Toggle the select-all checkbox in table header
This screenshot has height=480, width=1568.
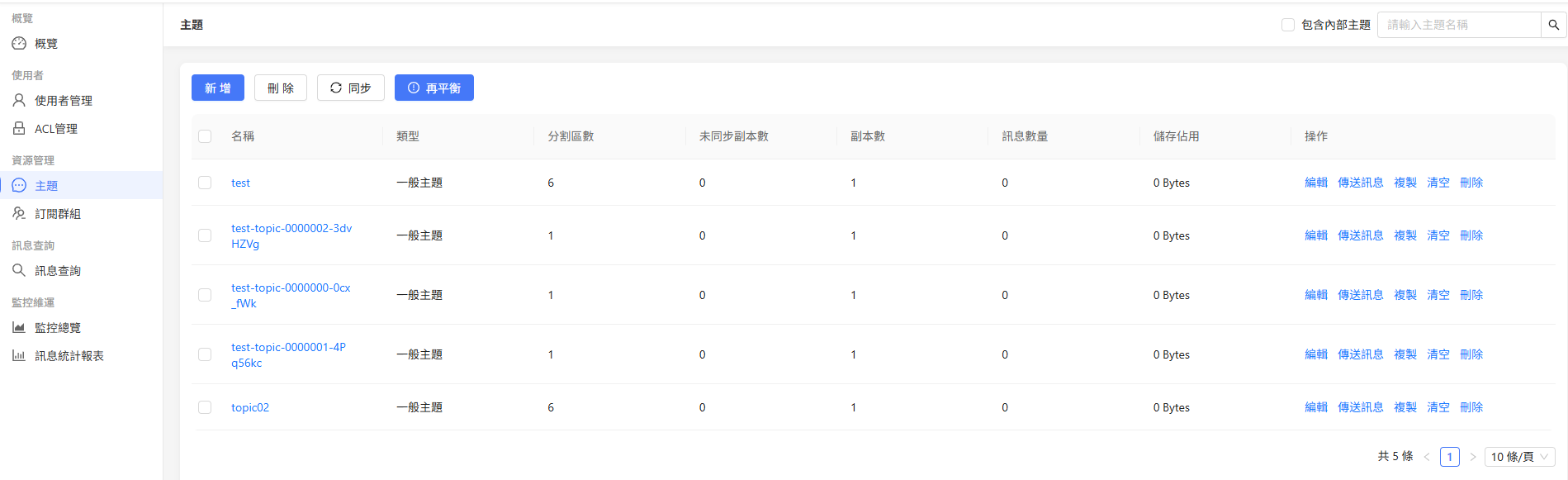(x=205, y=136)
